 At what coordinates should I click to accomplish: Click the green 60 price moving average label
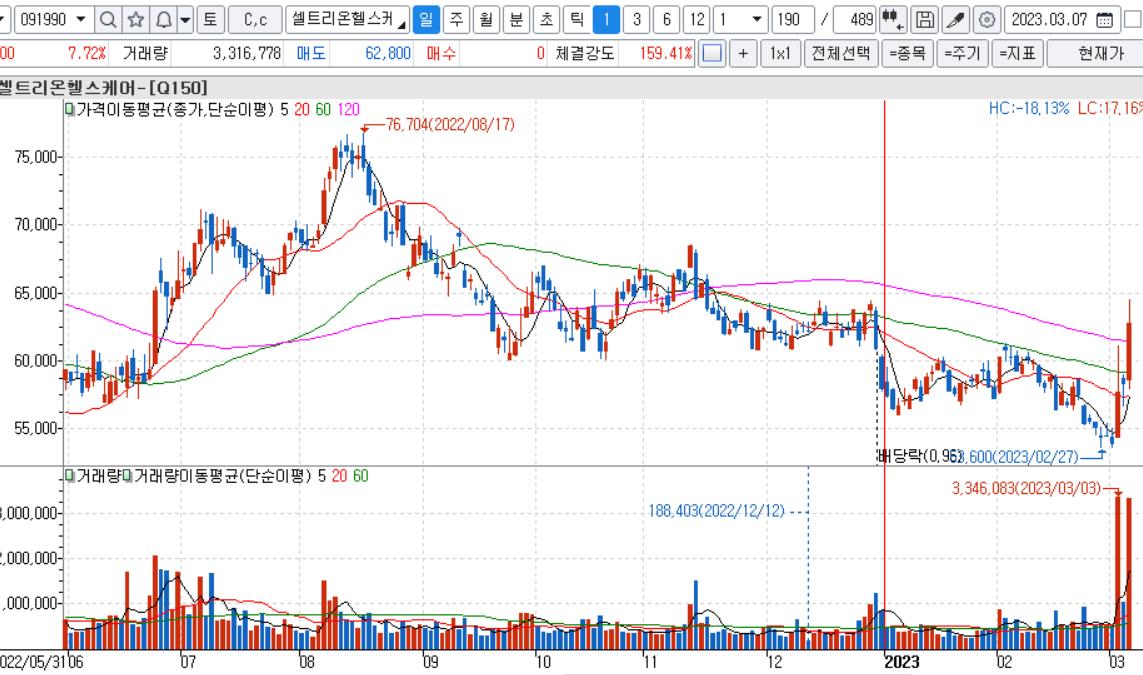323,109
